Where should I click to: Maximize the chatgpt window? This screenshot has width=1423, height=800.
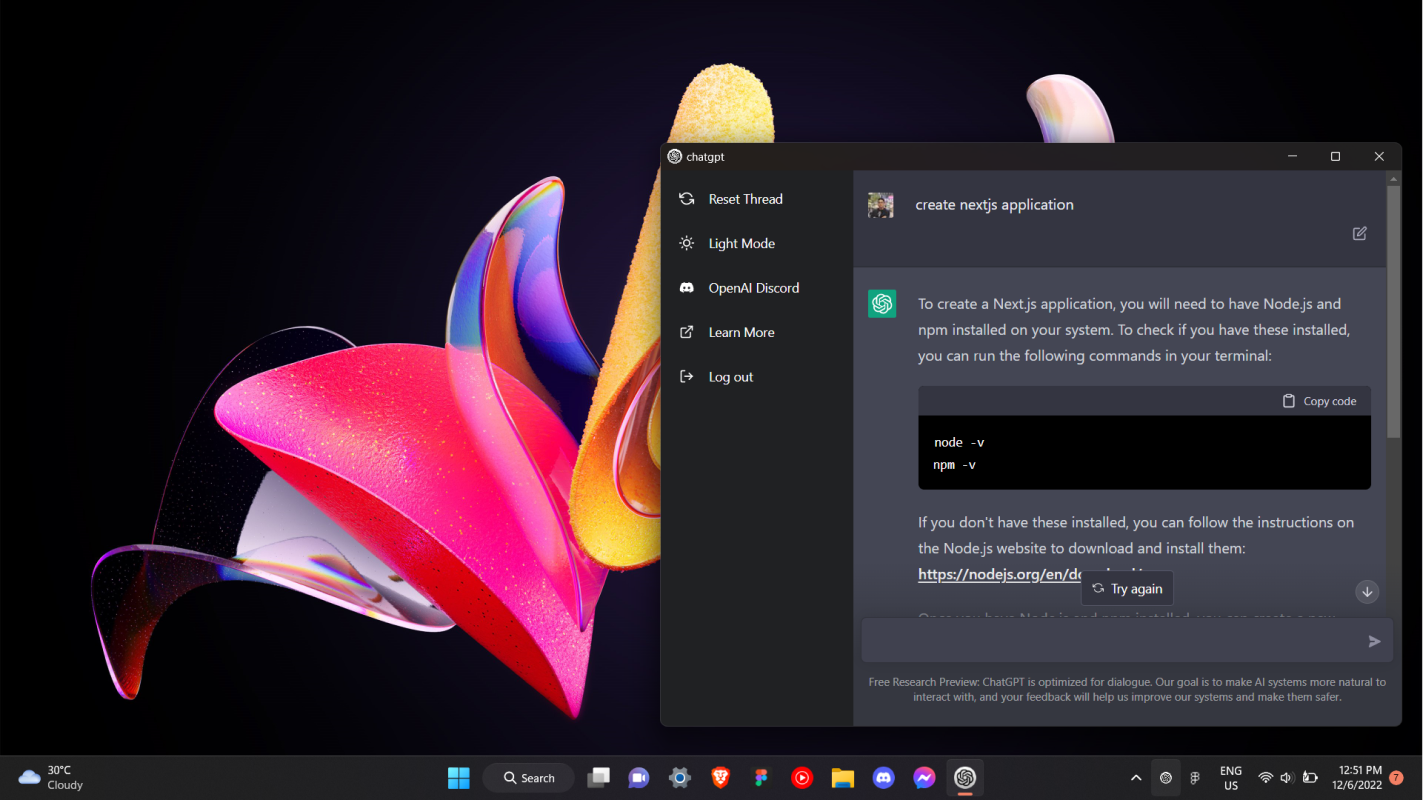[1335, 157]
